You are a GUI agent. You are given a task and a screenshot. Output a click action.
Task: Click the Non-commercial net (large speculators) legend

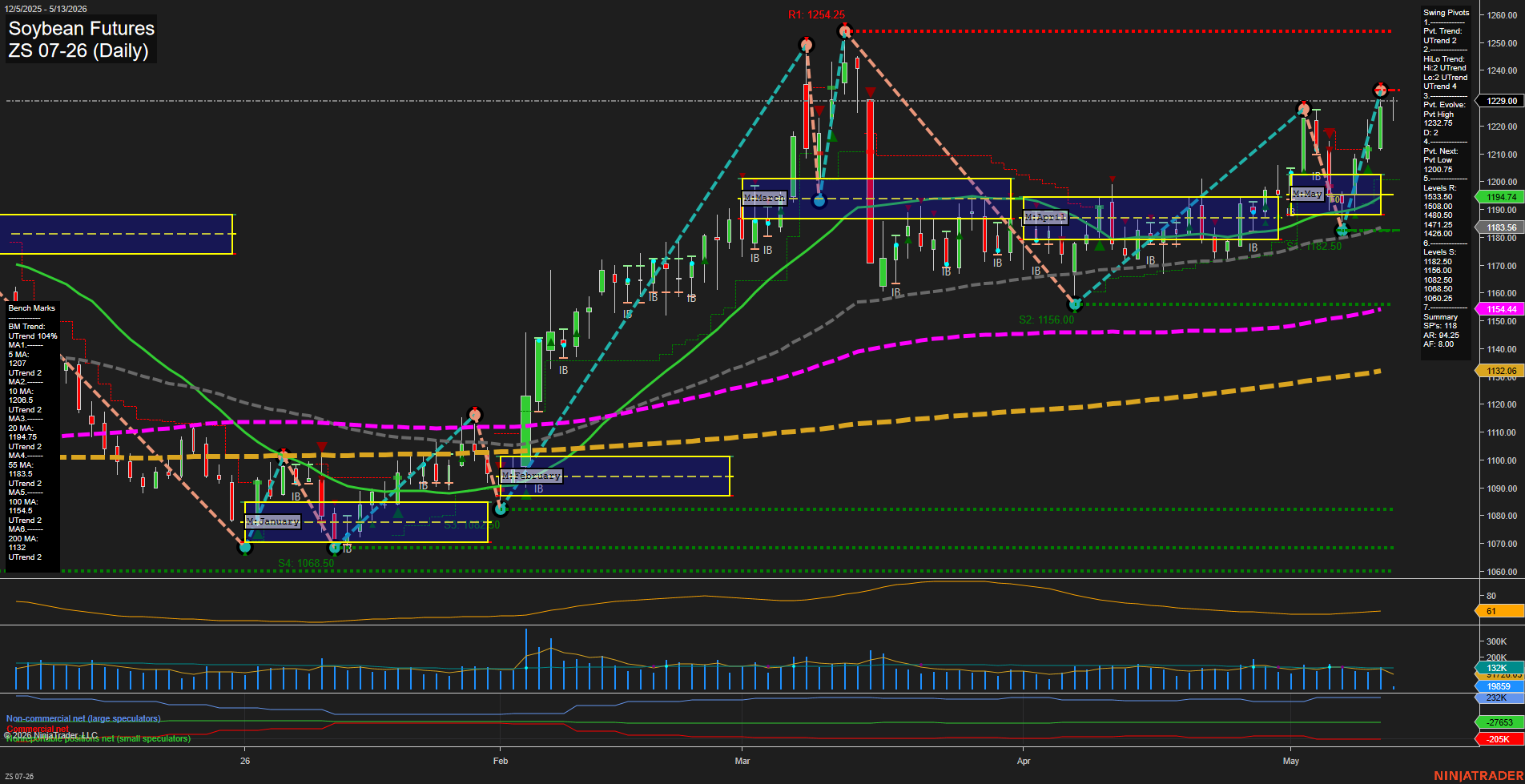pos(83,718)
